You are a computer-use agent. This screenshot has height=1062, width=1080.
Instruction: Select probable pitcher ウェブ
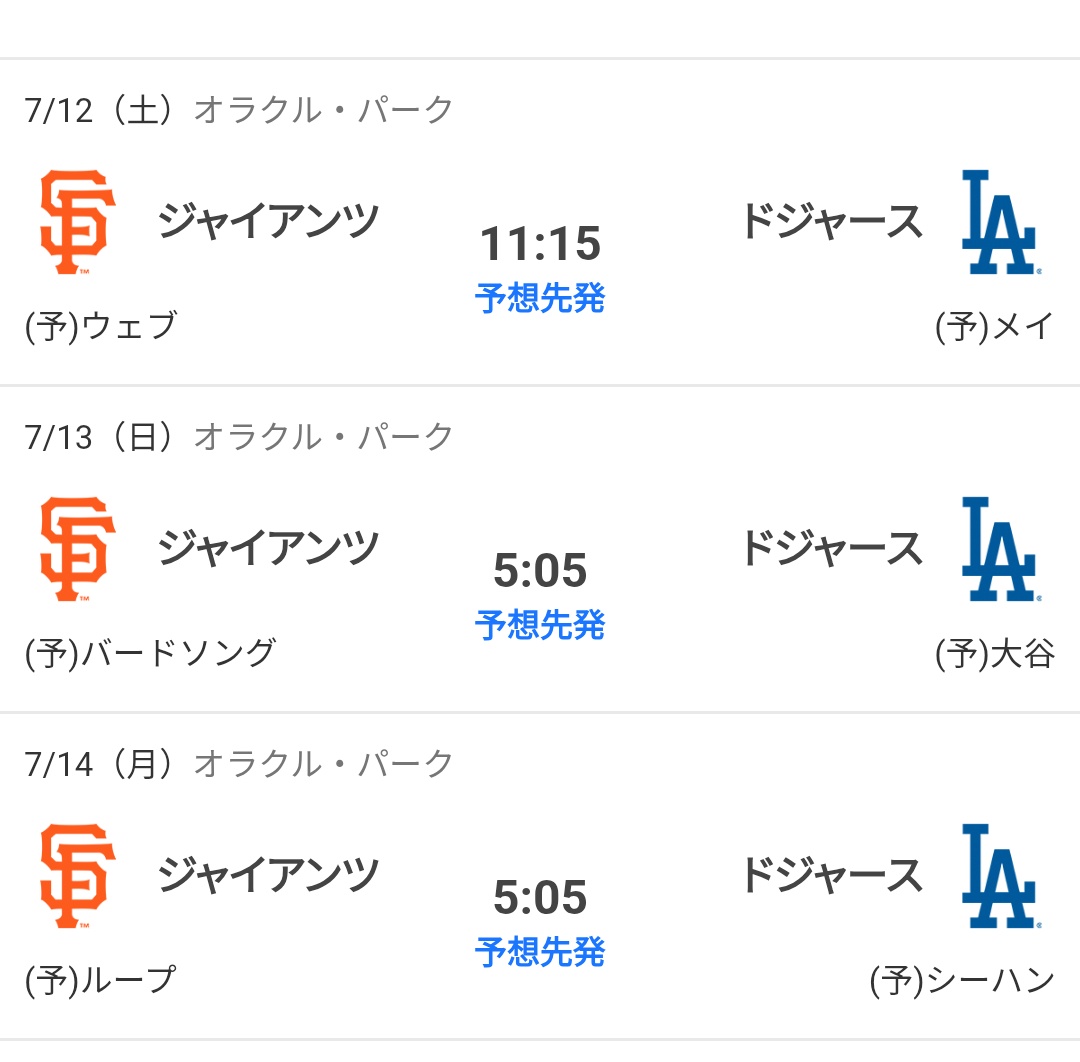click(101, 326)
